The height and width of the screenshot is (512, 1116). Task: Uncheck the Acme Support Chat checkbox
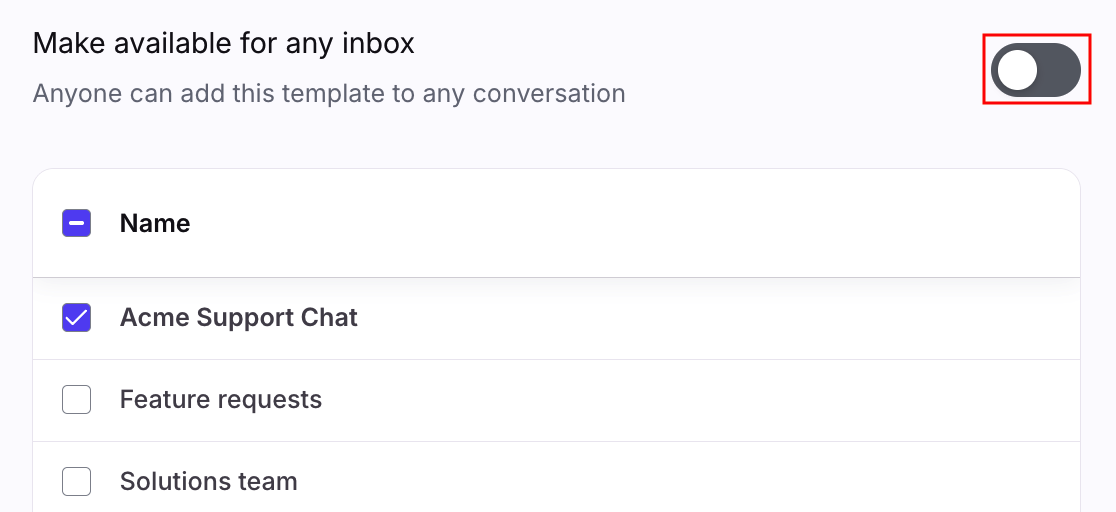77,318
